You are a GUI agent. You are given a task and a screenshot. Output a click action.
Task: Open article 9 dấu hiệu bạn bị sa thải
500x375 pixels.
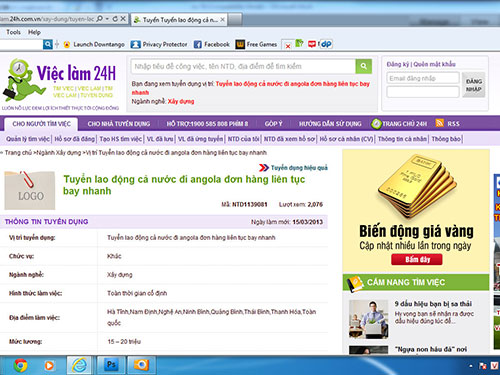(433, 304)
